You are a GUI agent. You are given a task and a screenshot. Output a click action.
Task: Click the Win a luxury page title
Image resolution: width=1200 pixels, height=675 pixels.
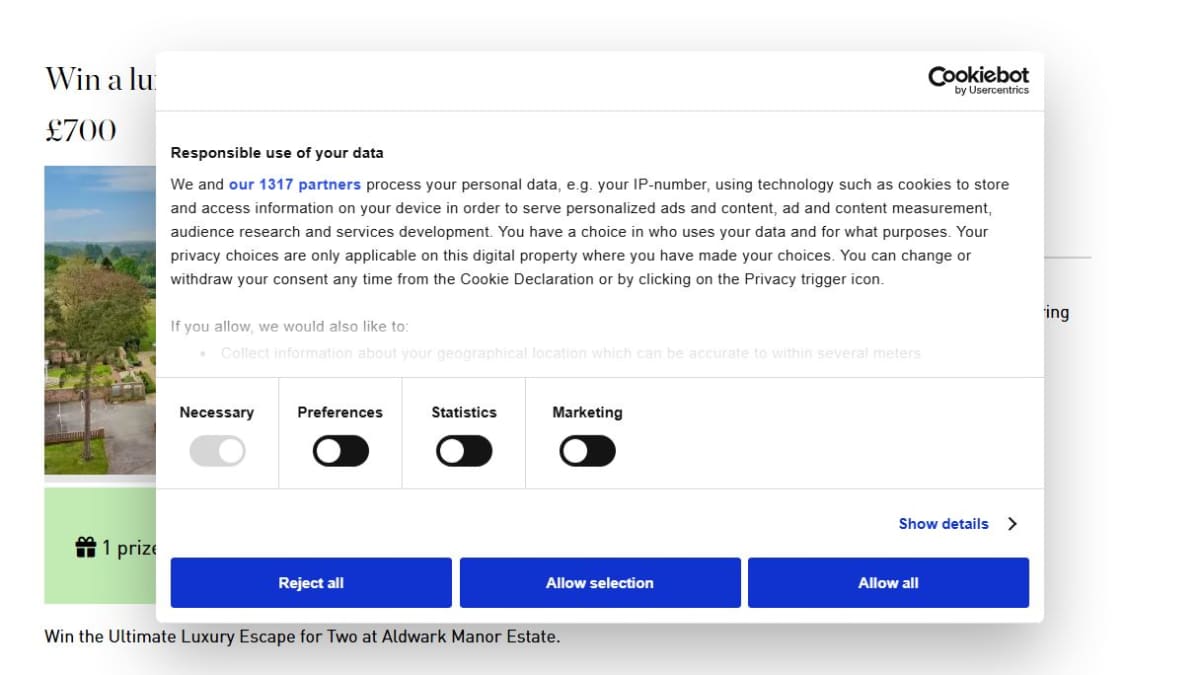point(100,78)
